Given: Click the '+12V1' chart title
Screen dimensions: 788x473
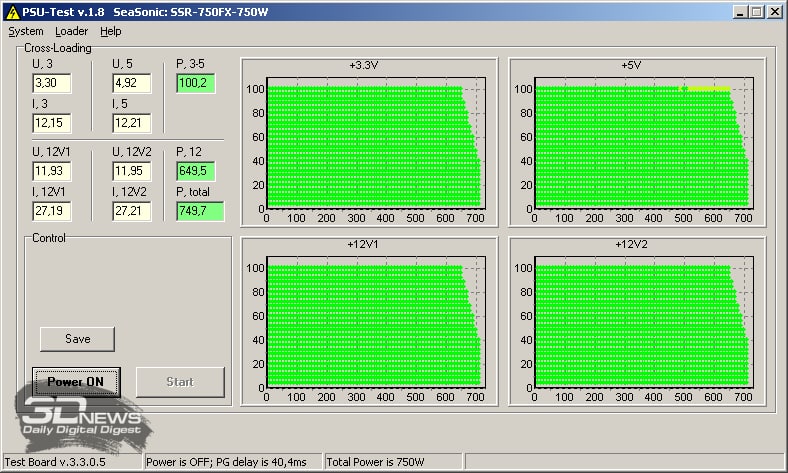Looking at the screenshot, I should pos(363,244).
